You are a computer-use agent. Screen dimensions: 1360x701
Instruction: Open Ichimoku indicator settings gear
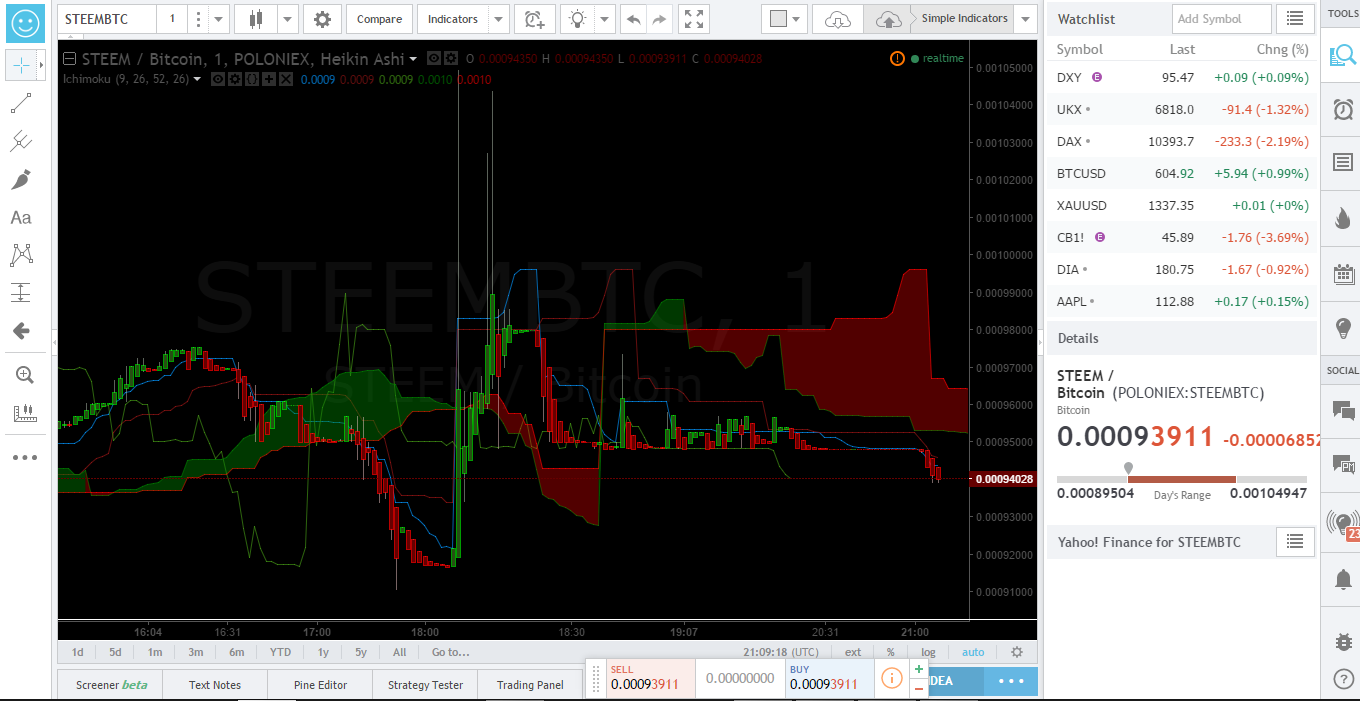[x=235, y=79]
